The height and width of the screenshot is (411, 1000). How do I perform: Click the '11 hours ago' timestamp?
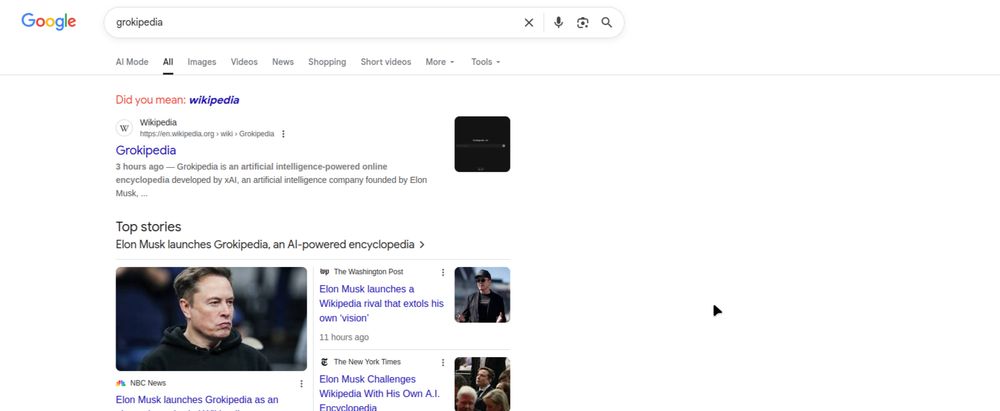tap(344, 337)
